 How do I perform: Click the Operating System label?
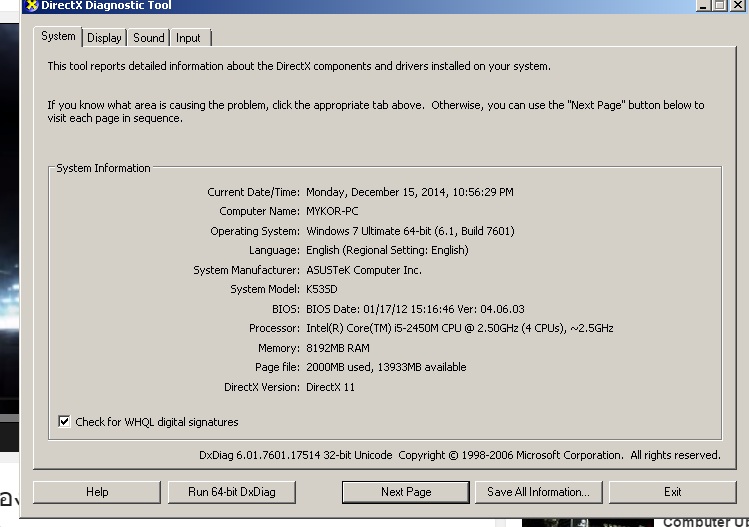255,231
